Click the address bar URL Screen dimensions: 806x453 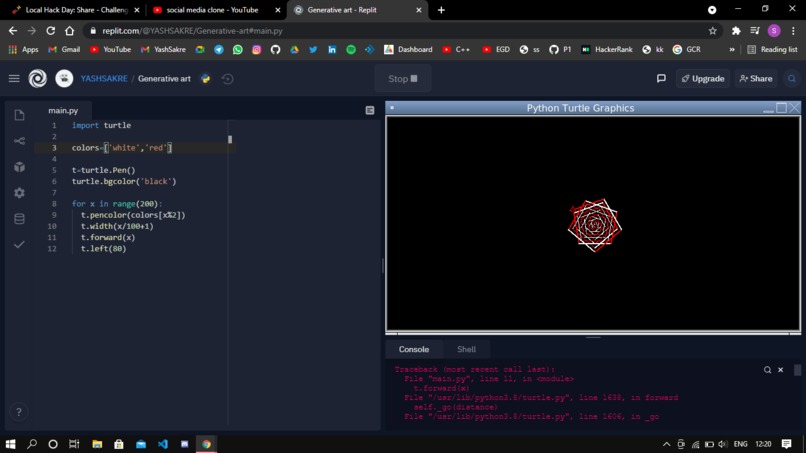click(x=192, y=31)
